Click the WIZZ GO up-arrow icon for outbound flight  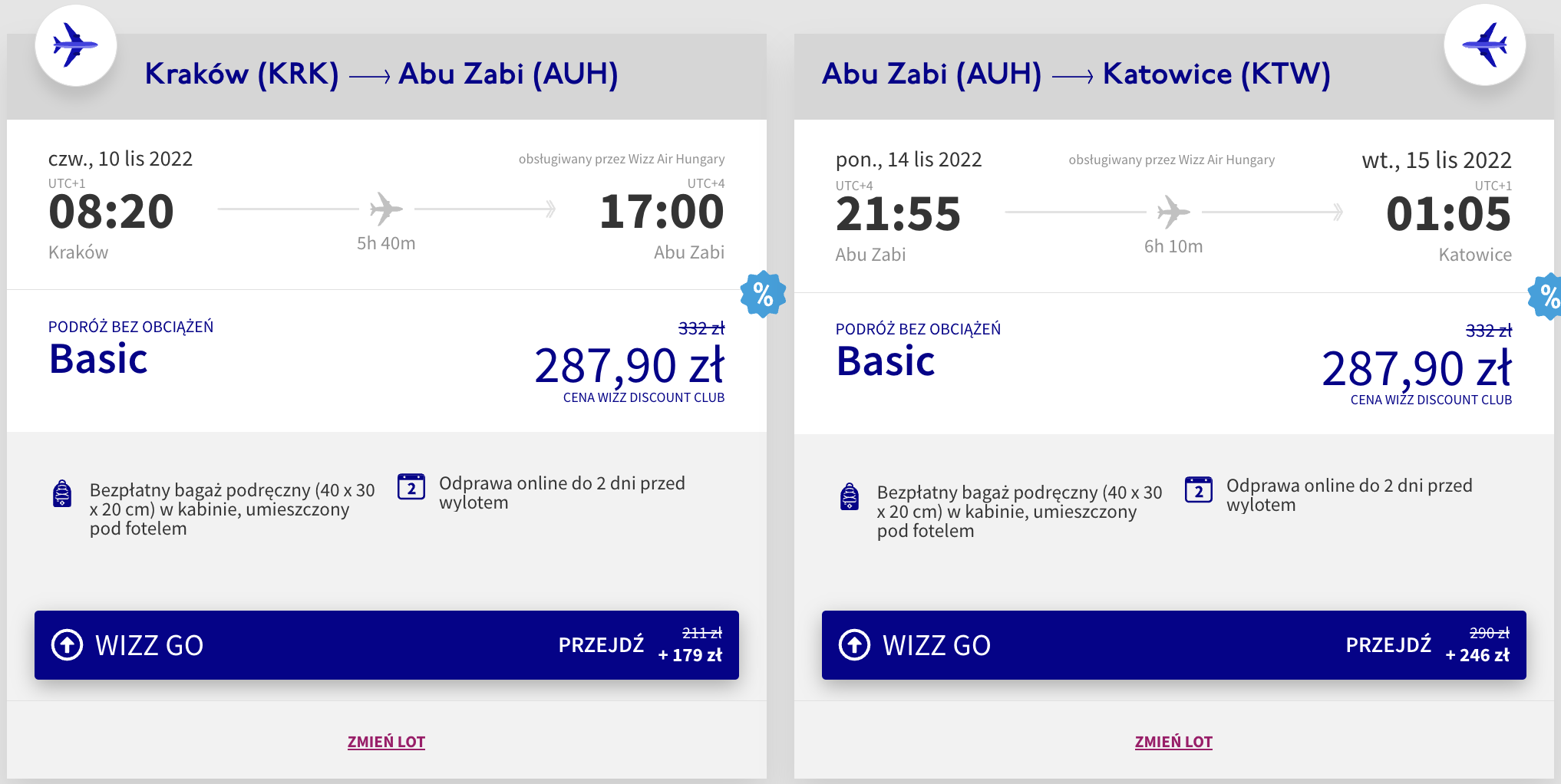pyautogui.click(x=67, y=644)
